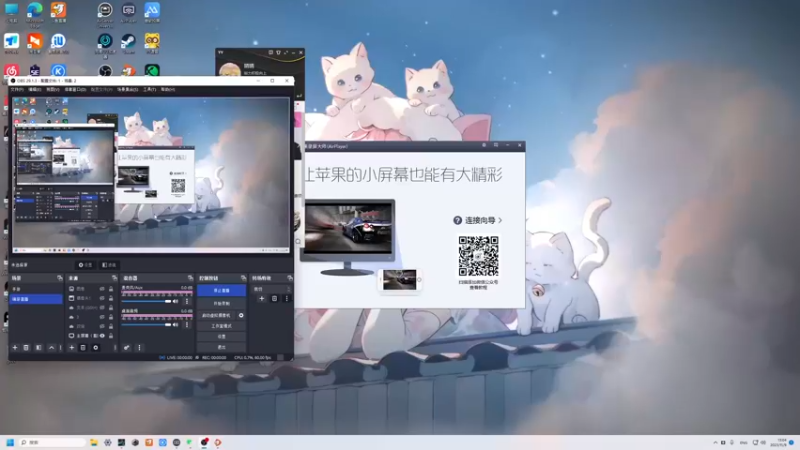The image size is (800, 450).
Task: Open the OBS Studio desktop shortcut icon
Action: 105,71
